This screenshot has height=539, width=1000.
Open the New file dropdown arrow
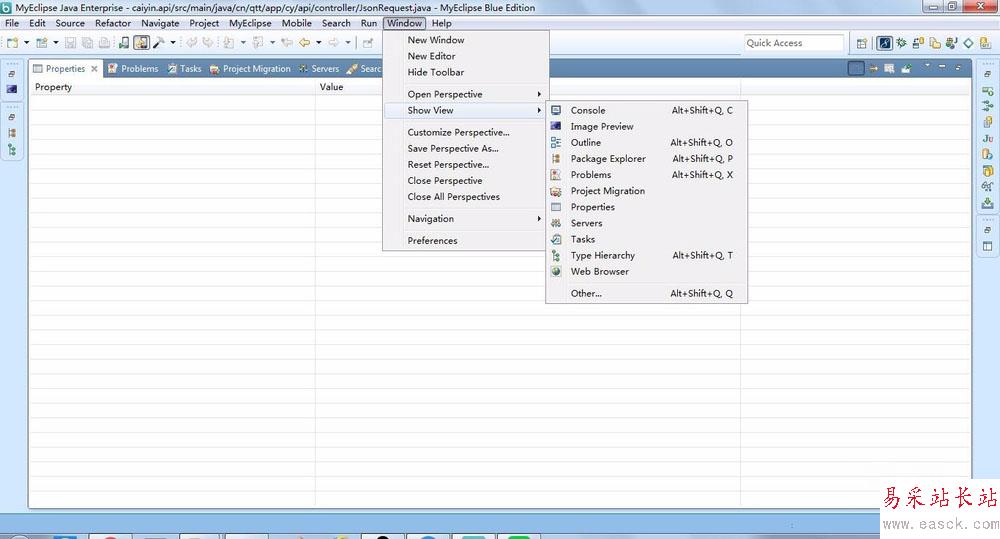pyautogui.click(x=26, y=43)
